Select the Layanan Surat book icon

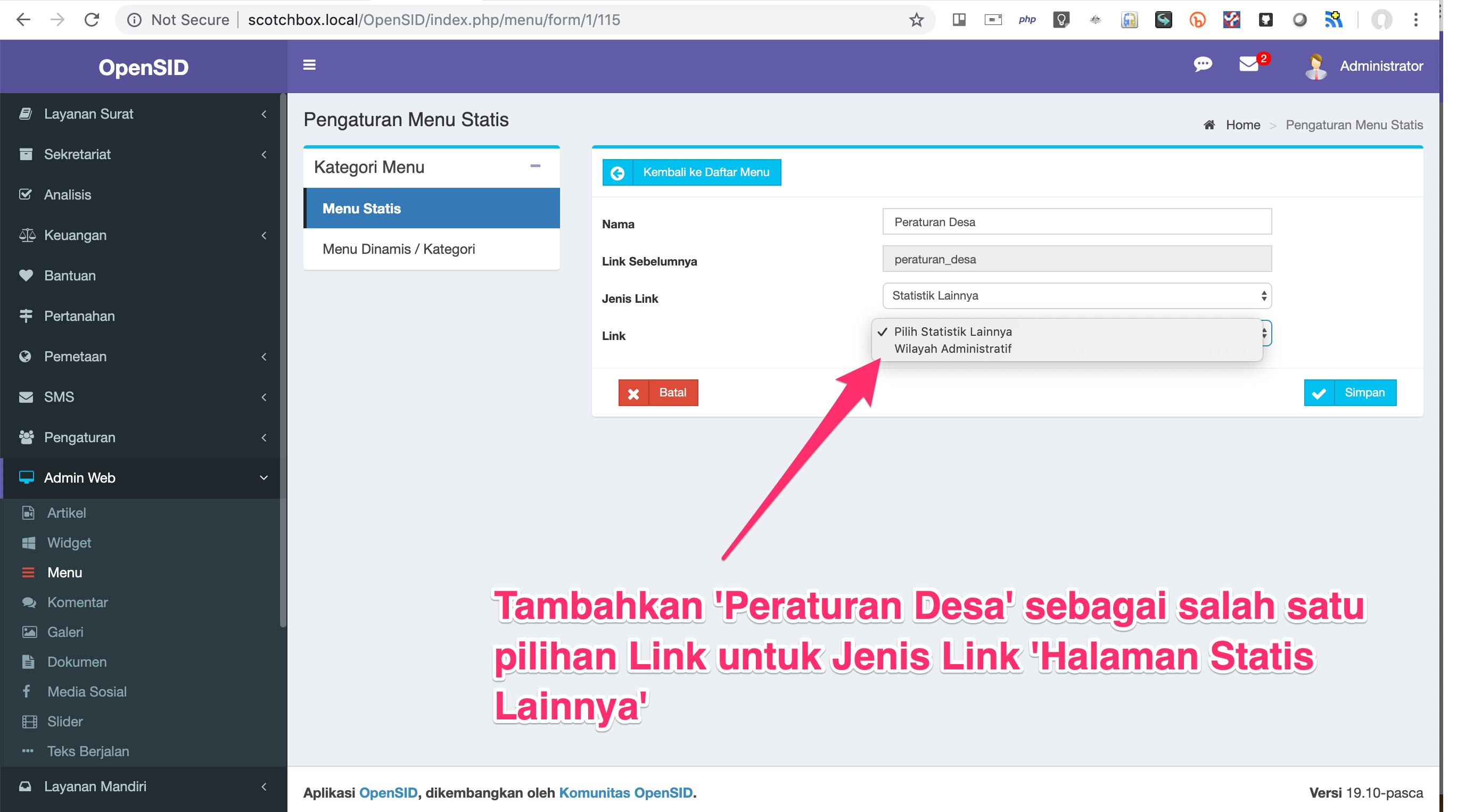click(26, 113)
